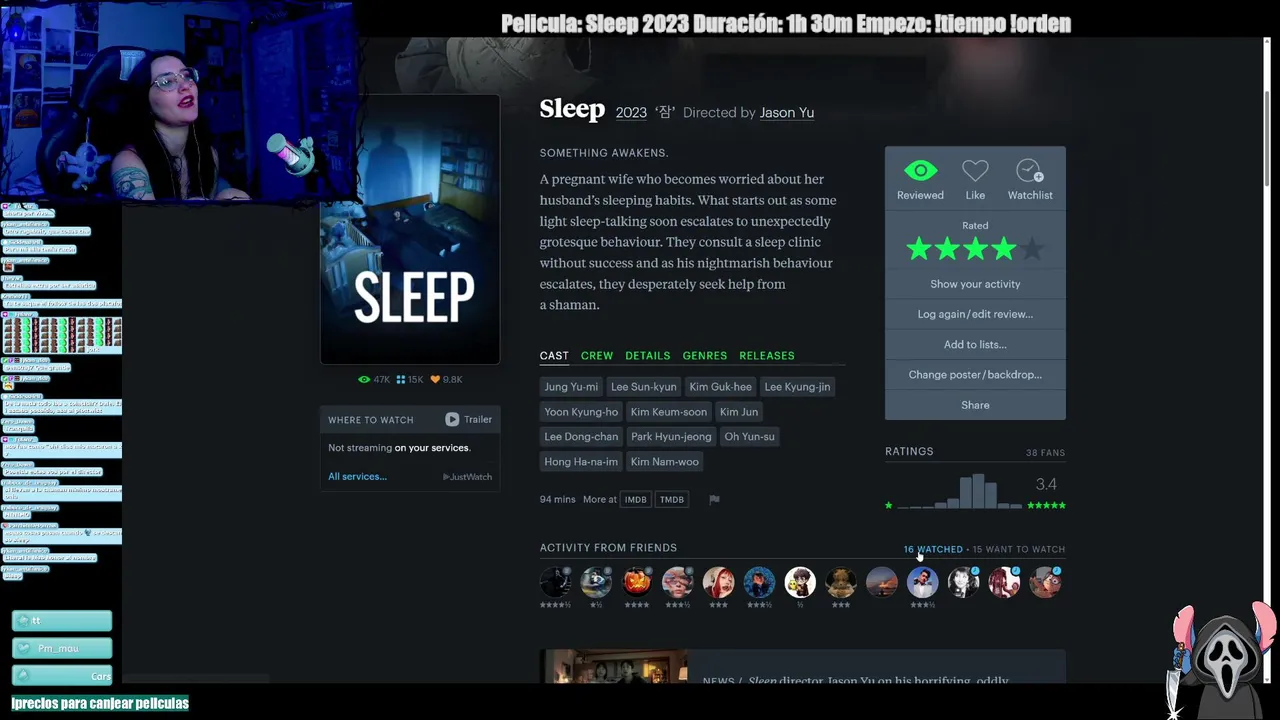Image resolution: width=1280 pixels, height=720 pixels.
Task: Click the All services… link
Action: (x=357, y=477)
